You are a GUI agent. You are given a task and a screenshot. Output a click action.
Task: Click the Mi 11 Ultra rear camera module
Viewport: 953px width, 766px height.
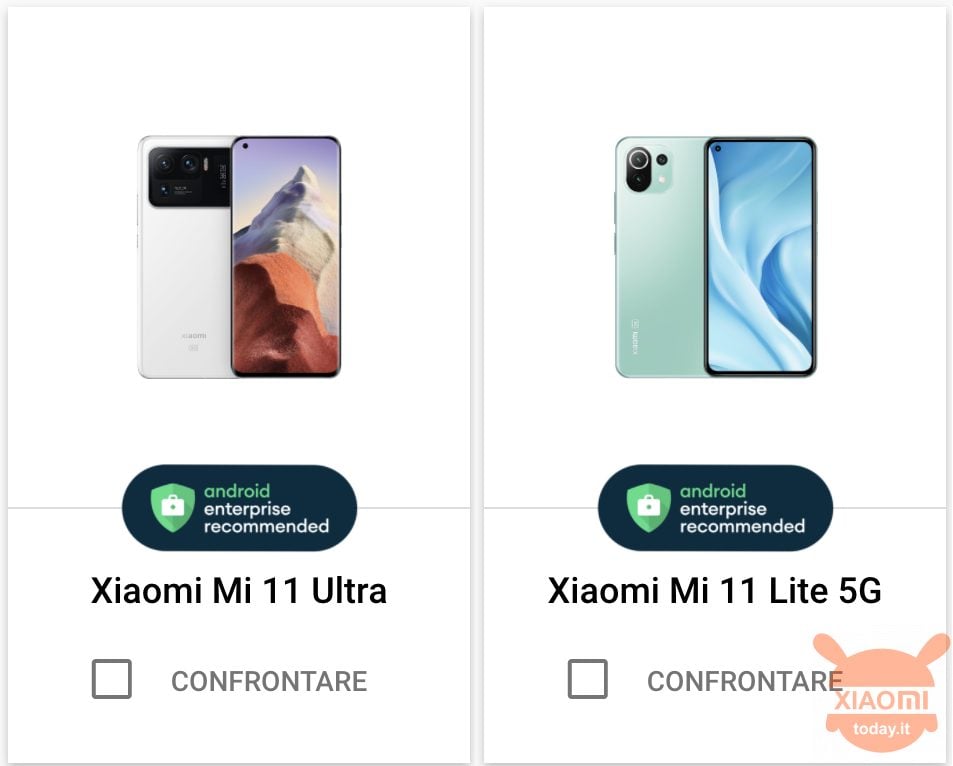click(x=190, y=177)
